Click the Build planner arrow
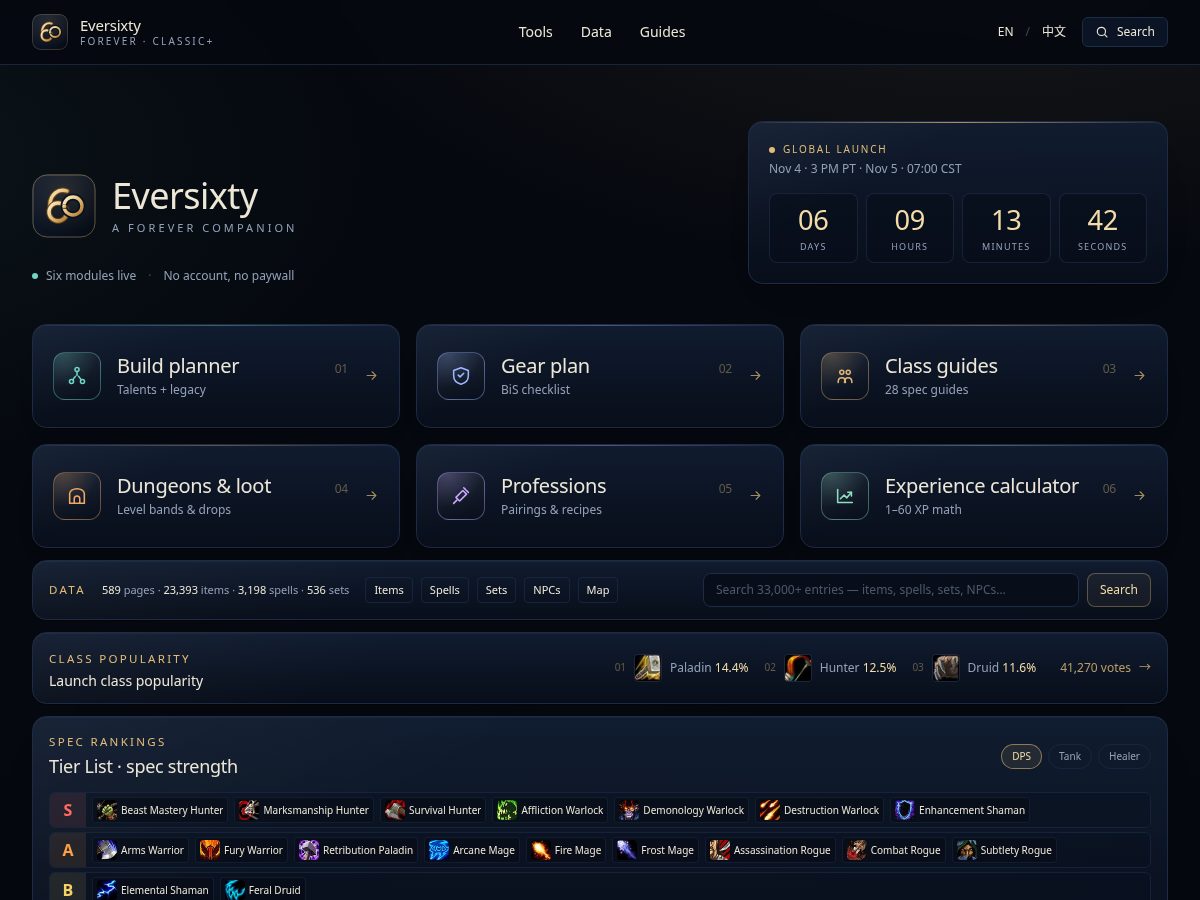This screenshot has height=900, width=1200. point(371,376)
